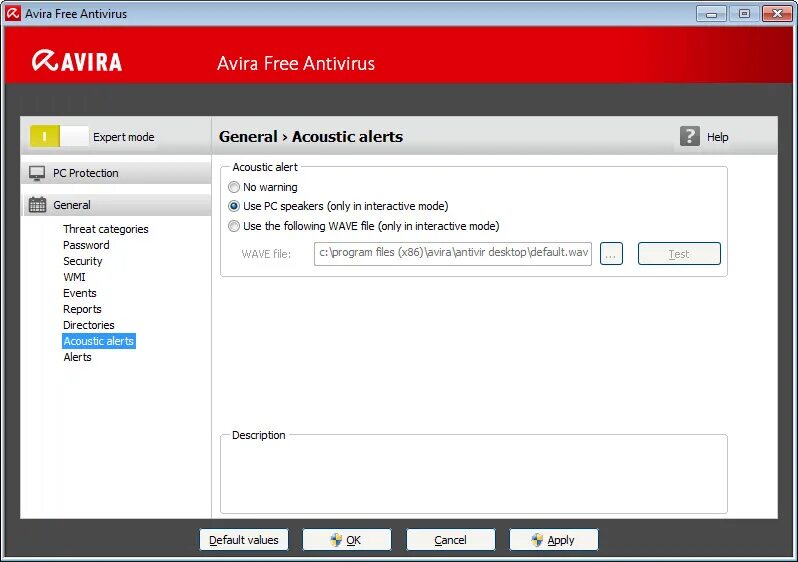Minimize the Avira window
798x562 pixels.
click(711, 14)
